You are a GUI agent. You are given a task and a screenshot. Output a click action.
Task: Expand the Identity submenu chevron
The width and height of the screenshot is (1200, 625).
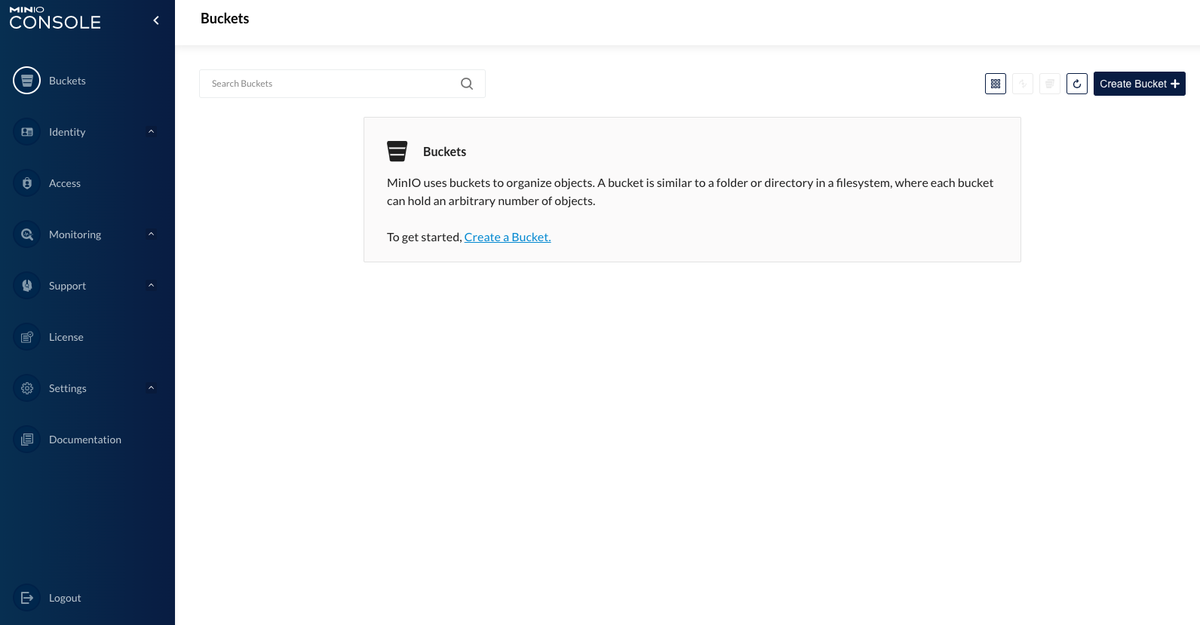(151, 132)
